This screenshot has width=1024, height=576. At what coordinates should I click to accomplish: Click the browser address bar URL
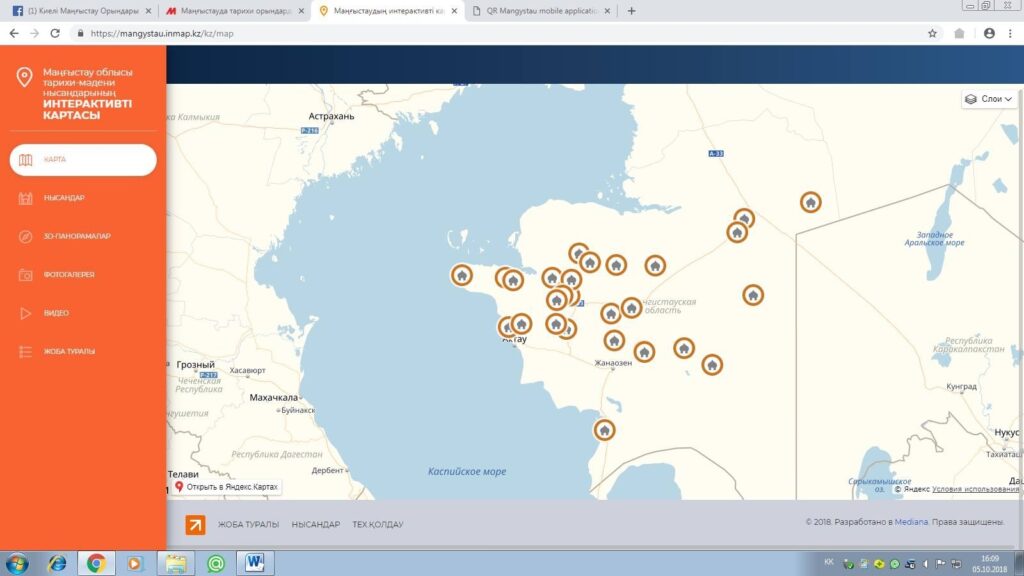click(162, 33)
